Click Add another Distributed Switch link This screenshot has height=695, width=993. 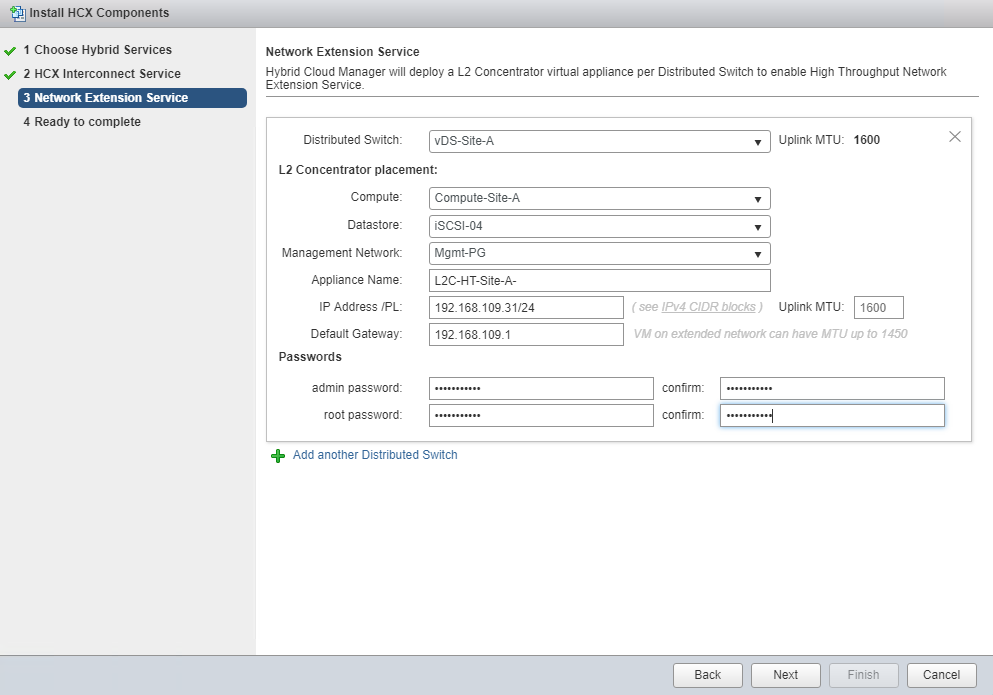(x=375, y=455)
